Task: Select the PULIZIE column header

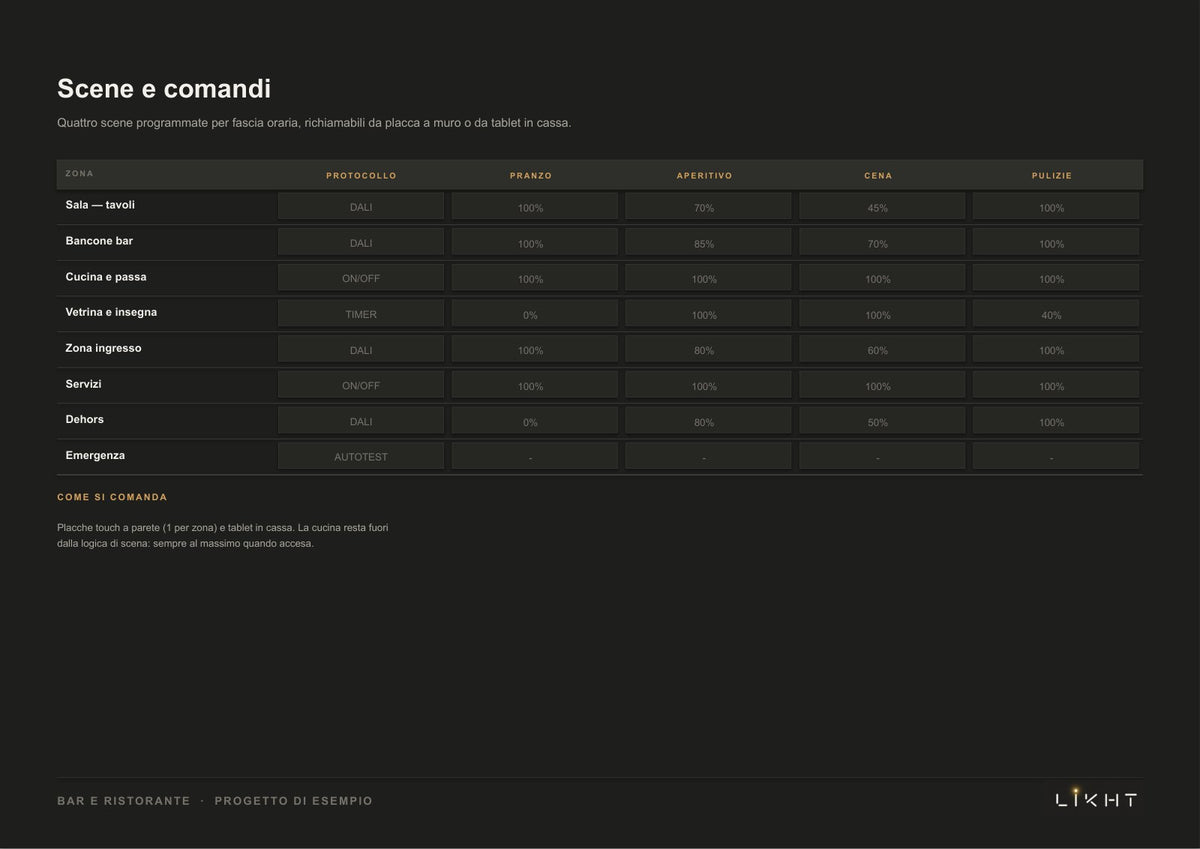Action: (x=1052, y=176)
